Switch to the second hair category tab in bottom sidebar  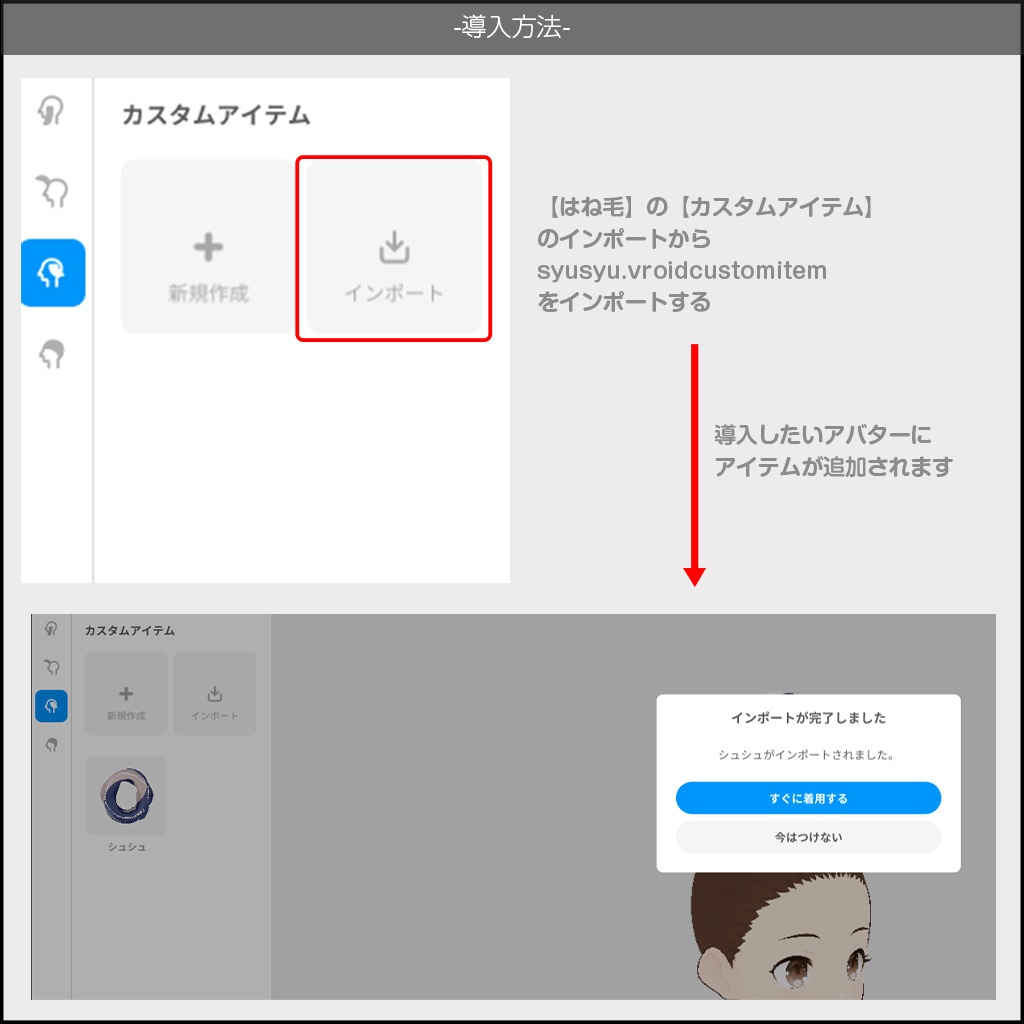pyautogui.click(x=51, y=665)
